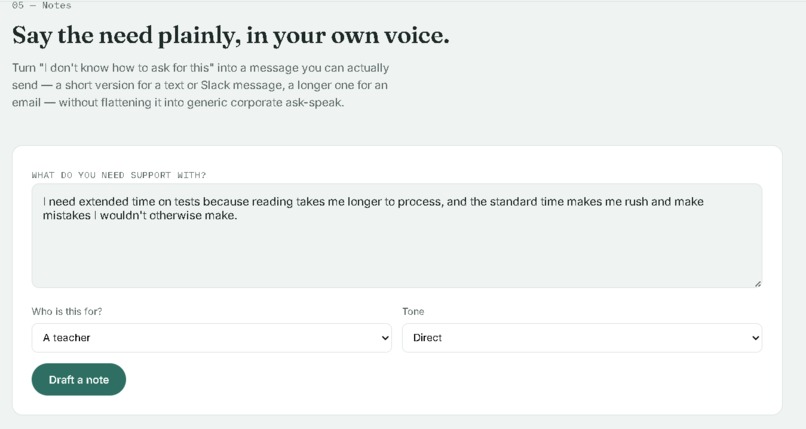Click the 'WHAT DO YOU NEED SUPPORT WITH?' label
The image size is (806, 429).
[x=119, y=175]
